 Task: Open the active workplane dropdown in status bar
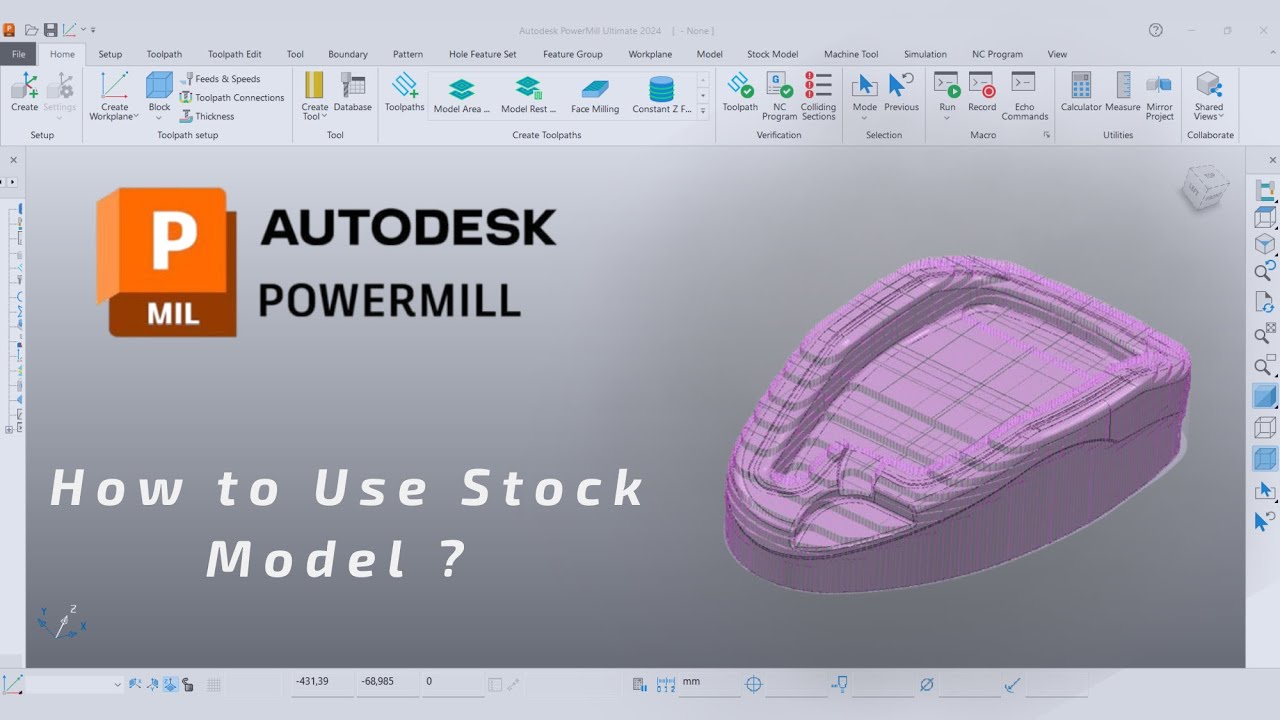118,685
